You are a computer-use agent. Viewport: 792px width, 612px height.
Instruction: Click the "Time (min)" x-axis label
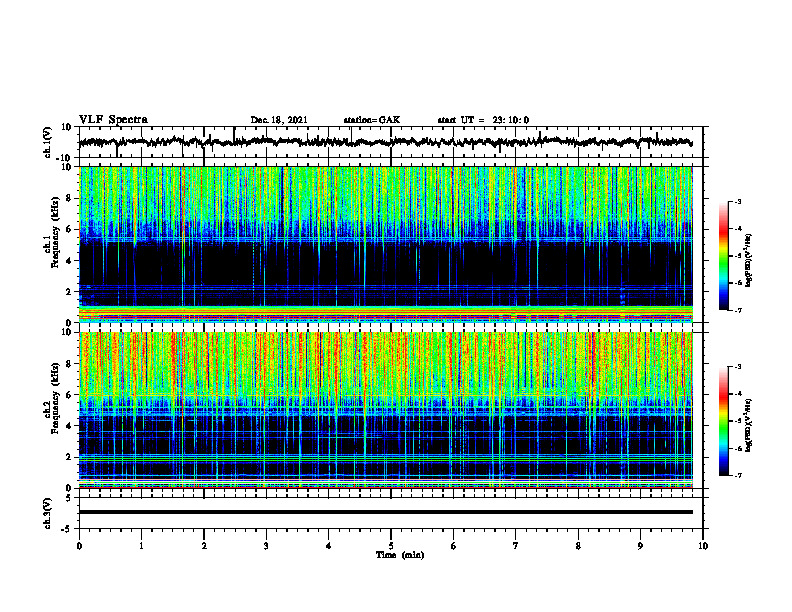point(400,555)
